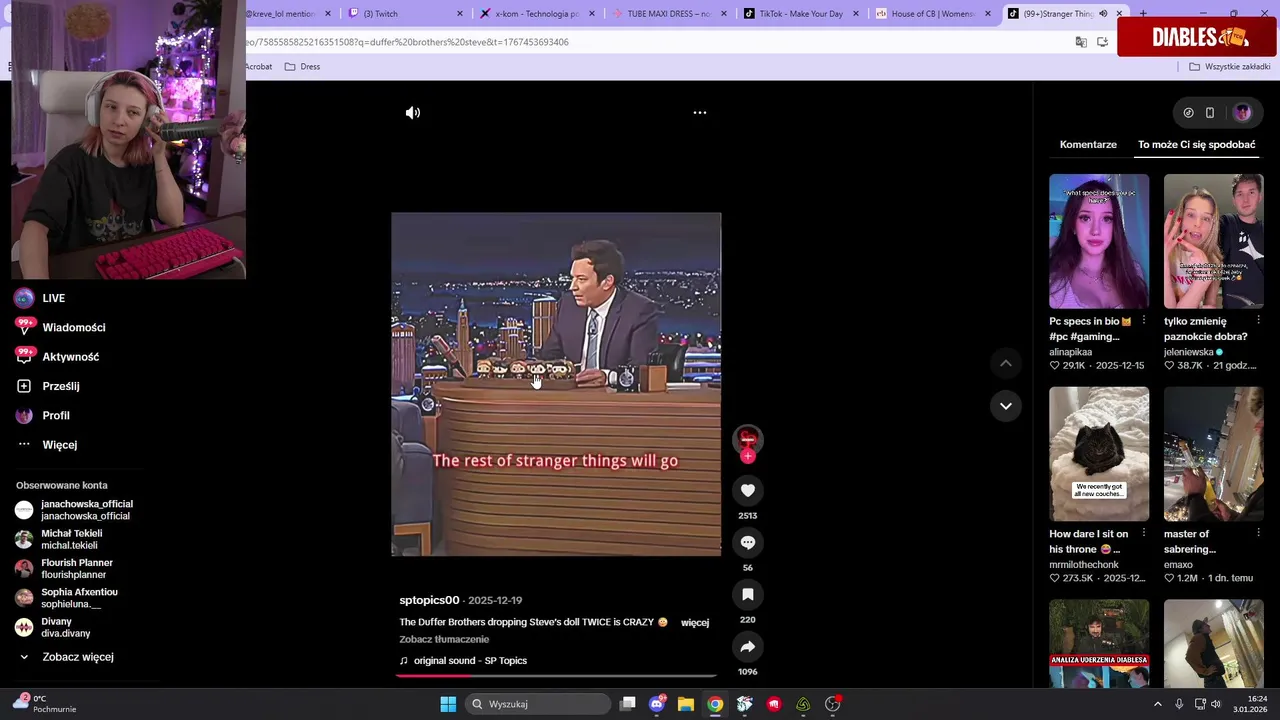Like the video with the heart icon
The image size is (1280, 720).
tap(747, 490)
